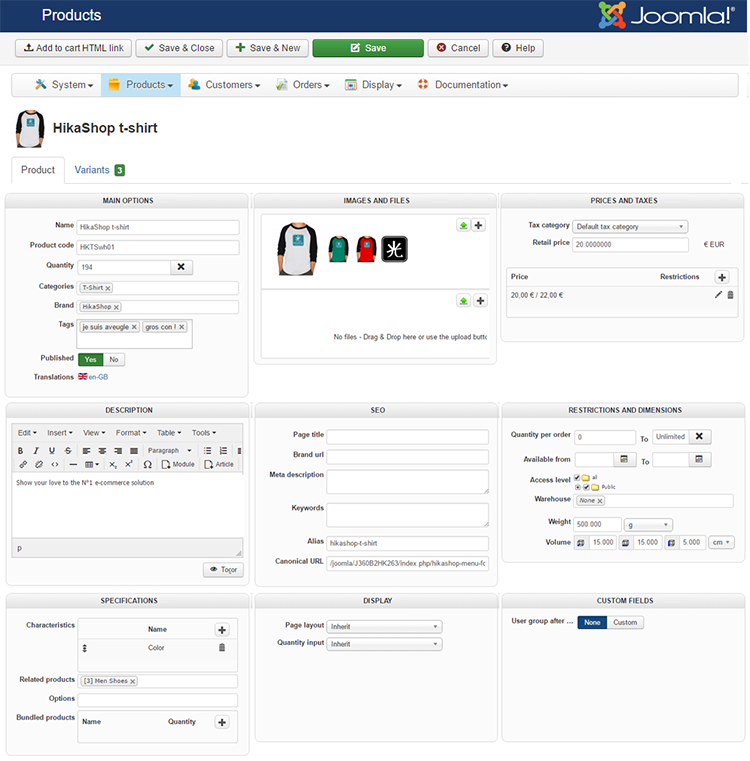Click the product Name input field
This screenshot has width=750, height=761.
tap(158, 227)
